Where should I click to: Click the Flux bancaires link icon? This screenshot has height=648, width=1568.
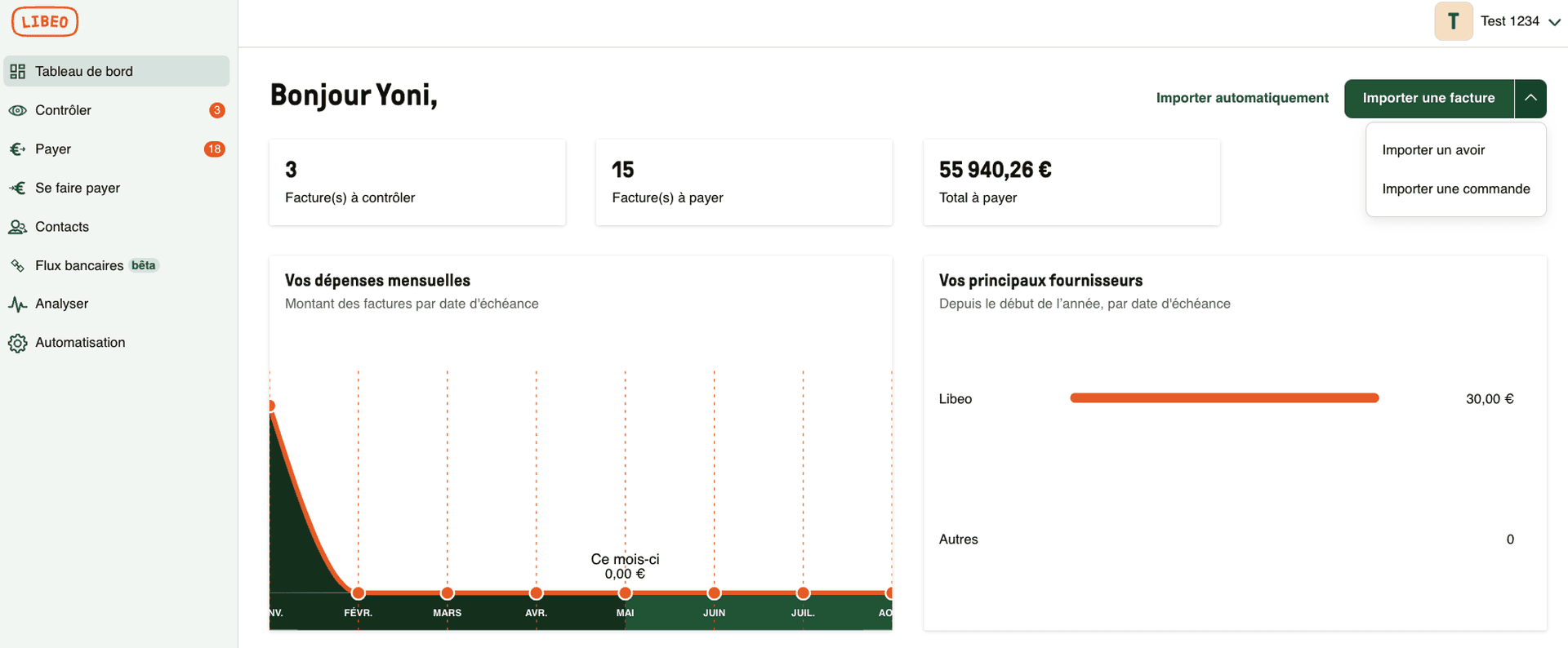[x=17, y=265]
